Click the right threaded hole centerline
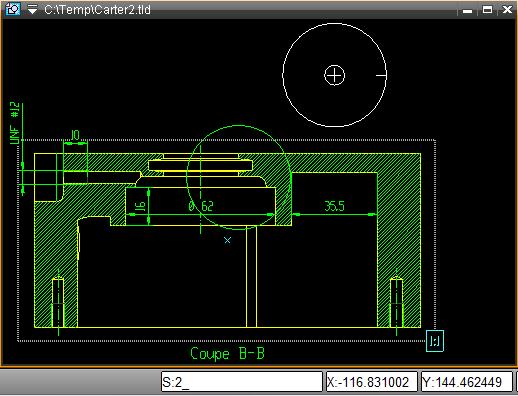This screenshot has width=518, height=396. click(396, 302)
